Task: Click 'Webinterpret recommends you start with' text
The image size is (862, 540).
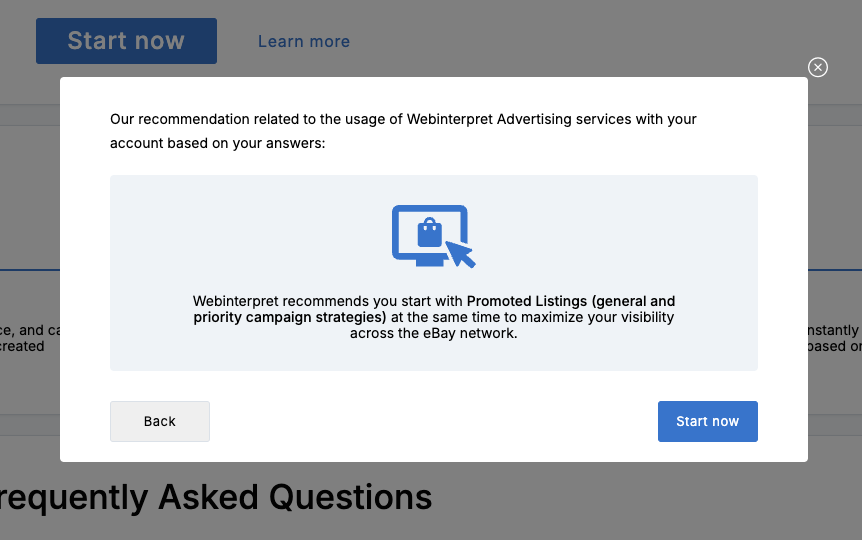Action: pos(328,301)
